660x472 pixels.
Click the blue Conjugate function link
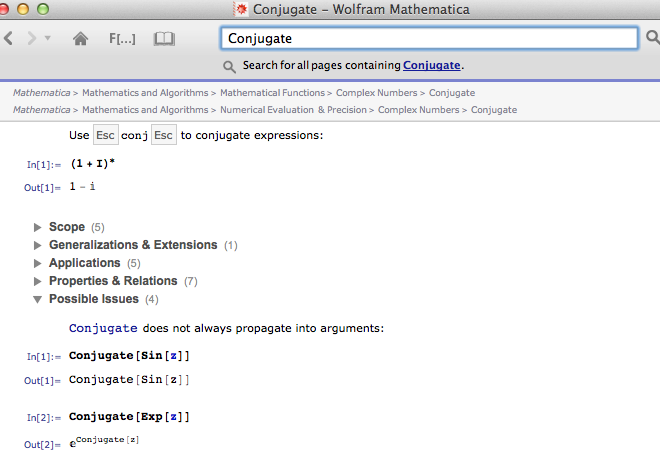[103, 328]
